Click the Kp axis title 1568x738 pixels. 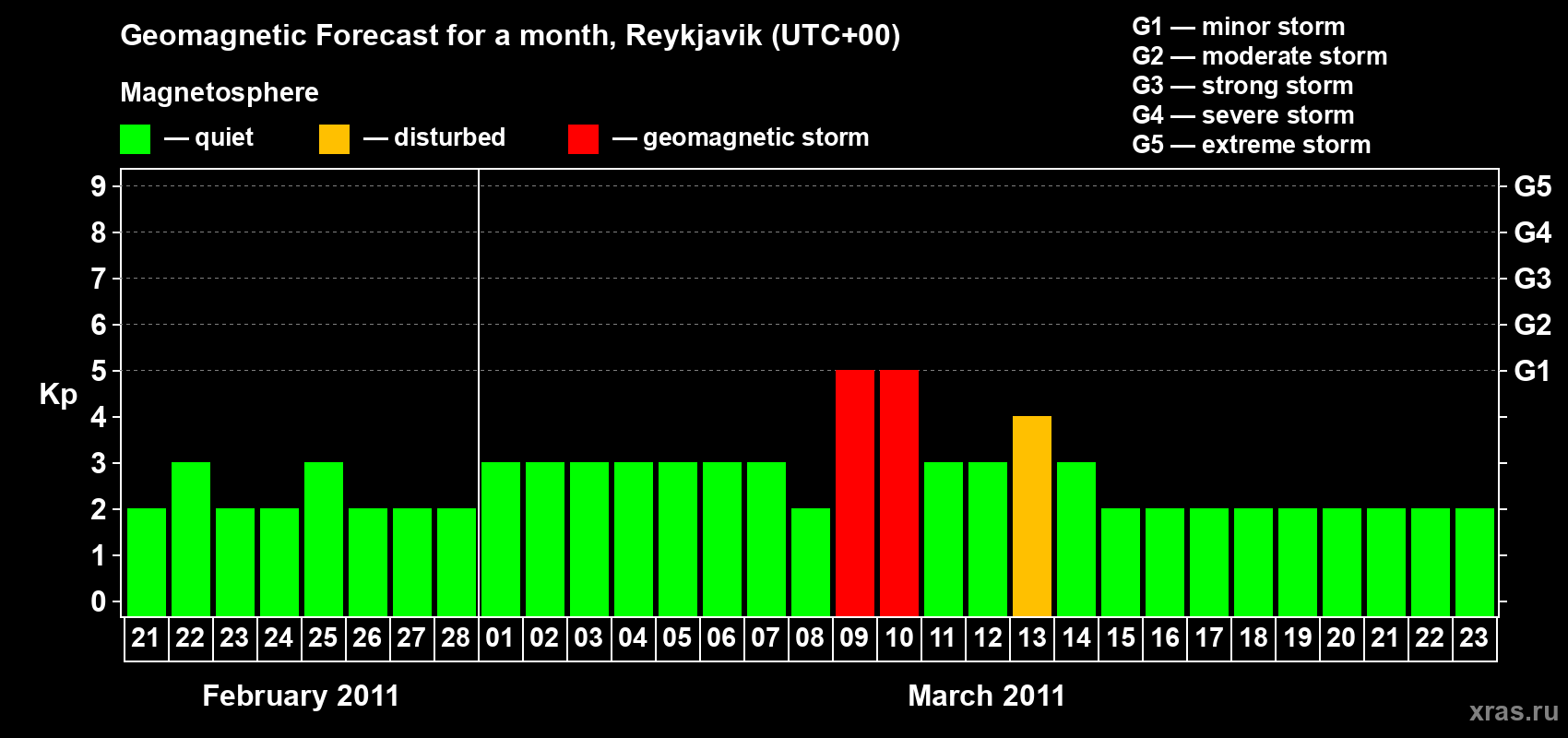click(x=58, y=395)
